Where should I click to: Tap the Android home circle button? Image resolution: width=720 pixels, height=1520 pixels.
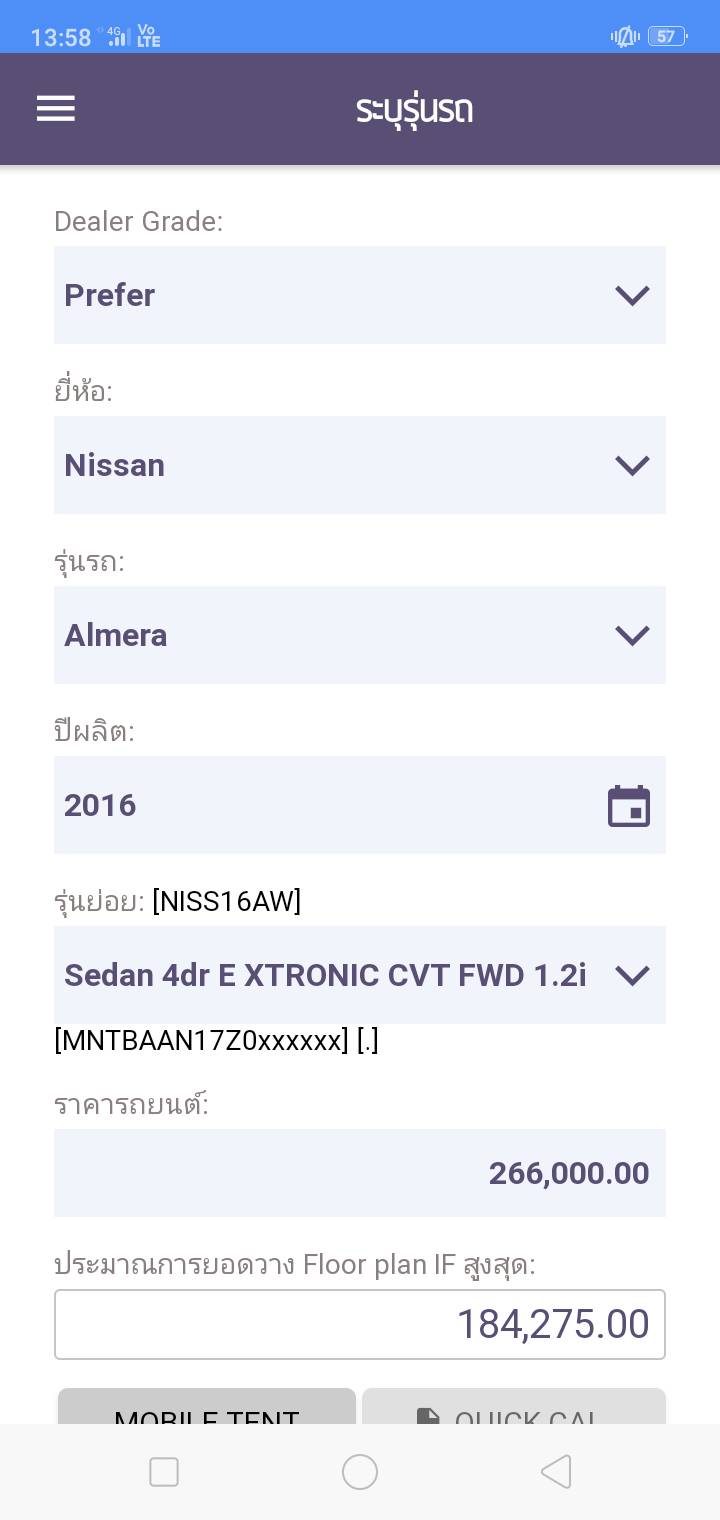pyautogui.click(x=360, y=1472)
